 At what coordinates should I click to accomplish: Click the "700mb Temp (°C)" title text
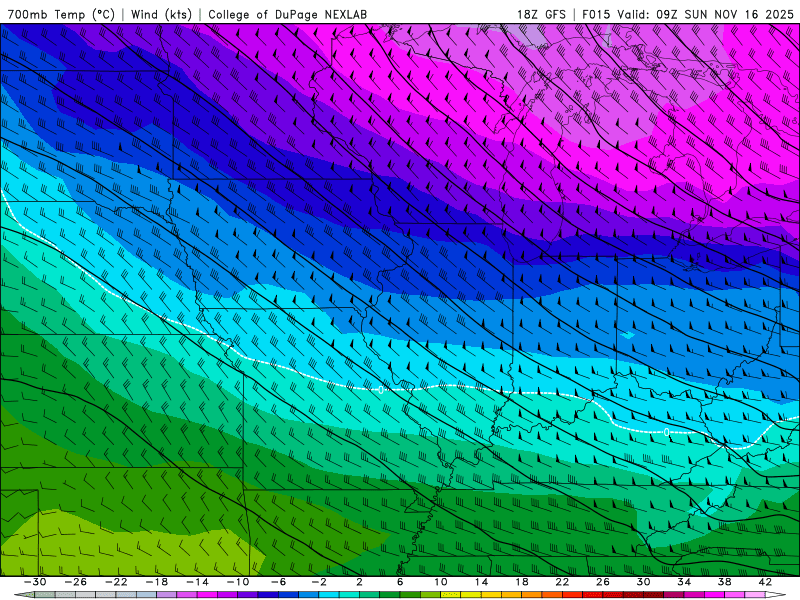[x=62, y=14]
